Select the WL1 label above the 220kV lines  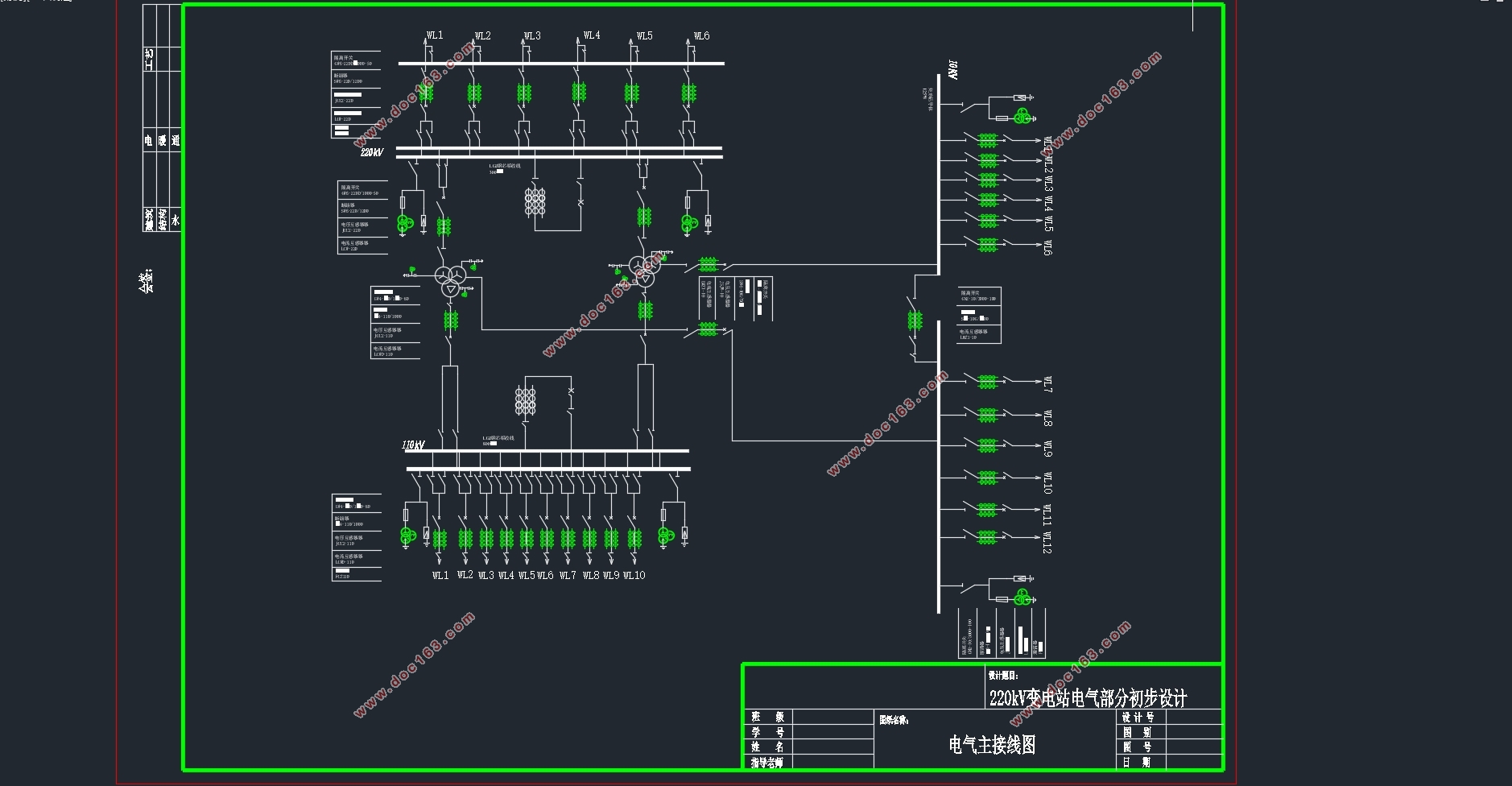click(434, 35)
